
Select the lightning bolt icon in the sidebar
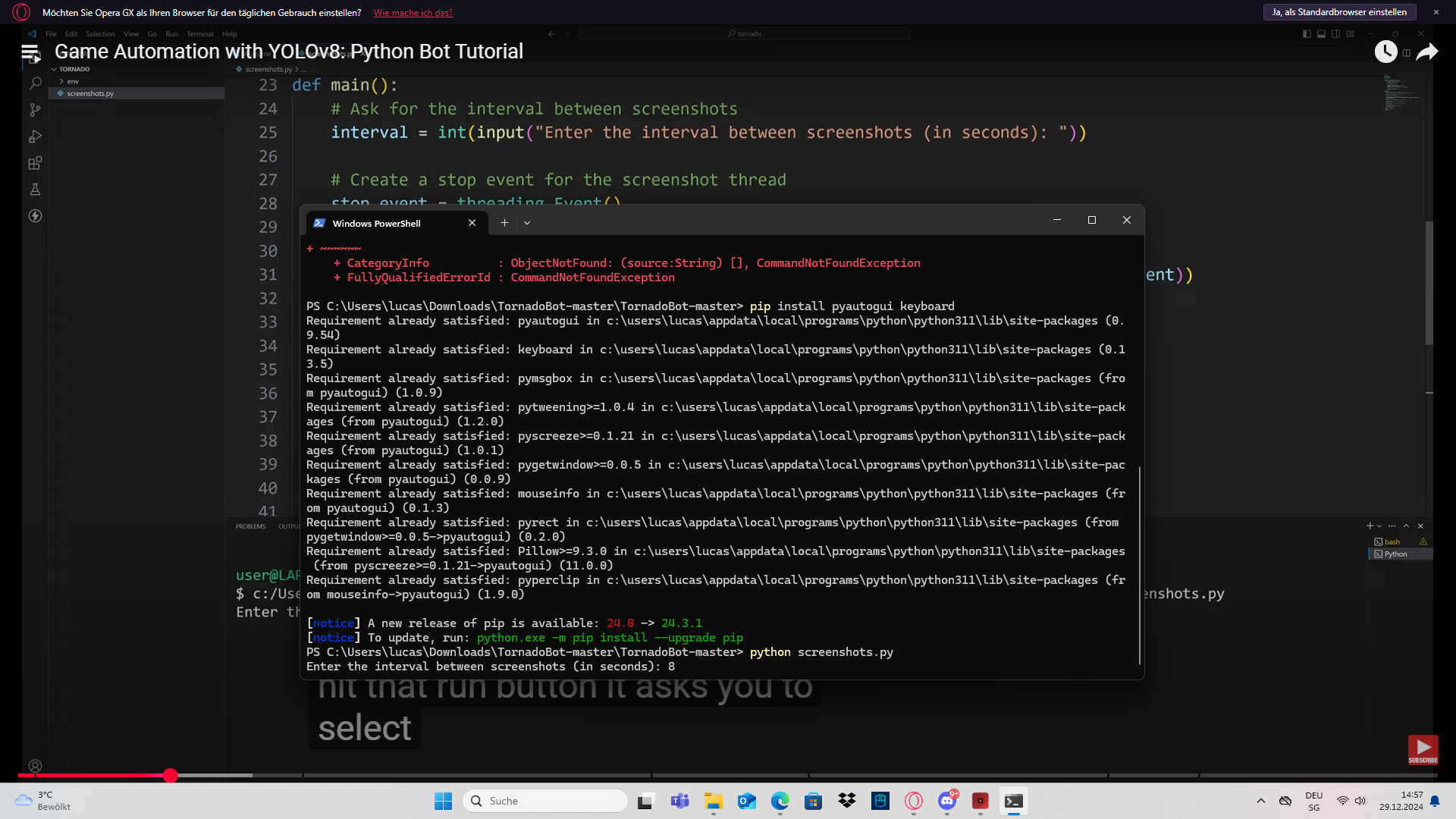[x=35, y=216]
